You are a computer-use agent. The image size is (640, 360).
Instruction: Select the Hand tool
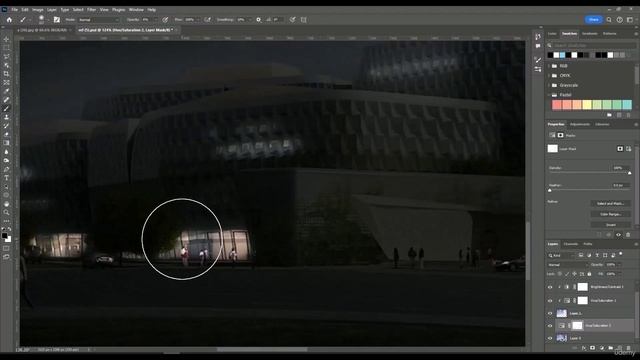[x=6, y=204]
